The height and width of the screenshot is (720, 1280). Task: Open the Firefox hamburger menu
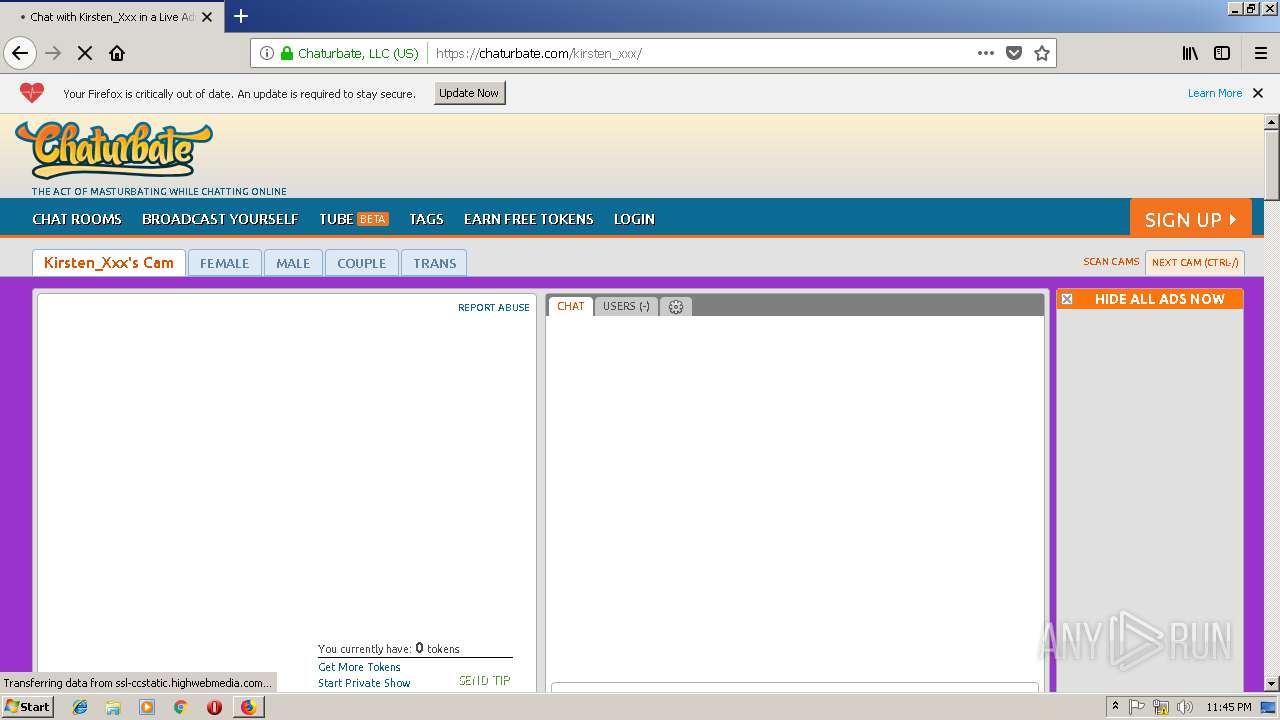1261,53
